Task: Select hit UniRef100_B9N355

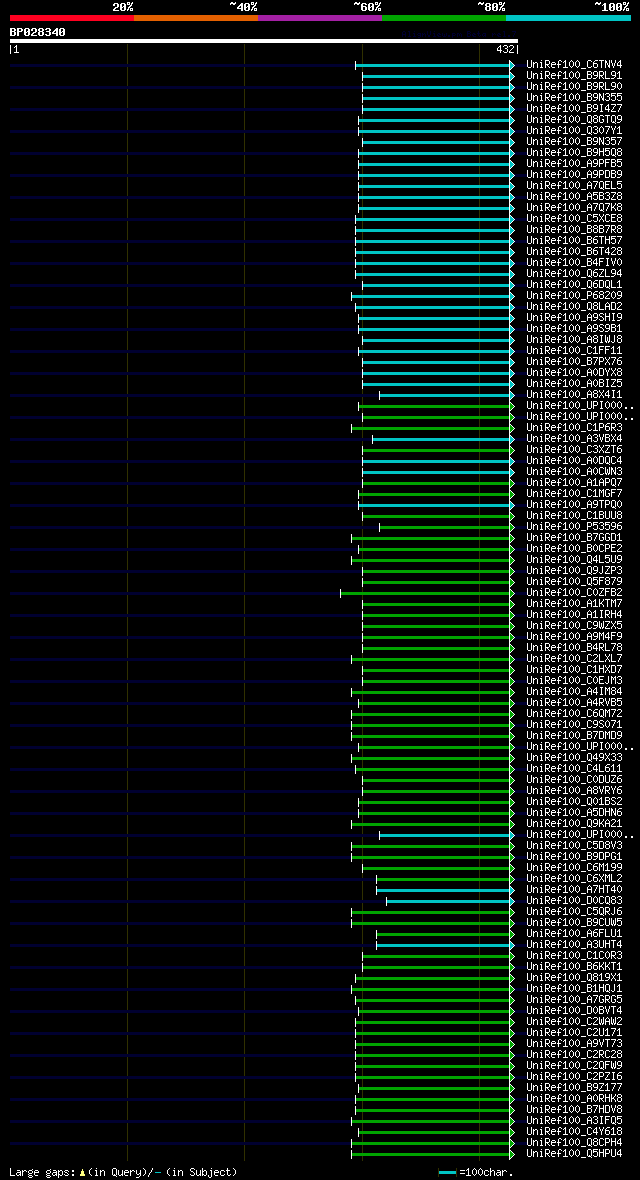Action: (574, 98)
